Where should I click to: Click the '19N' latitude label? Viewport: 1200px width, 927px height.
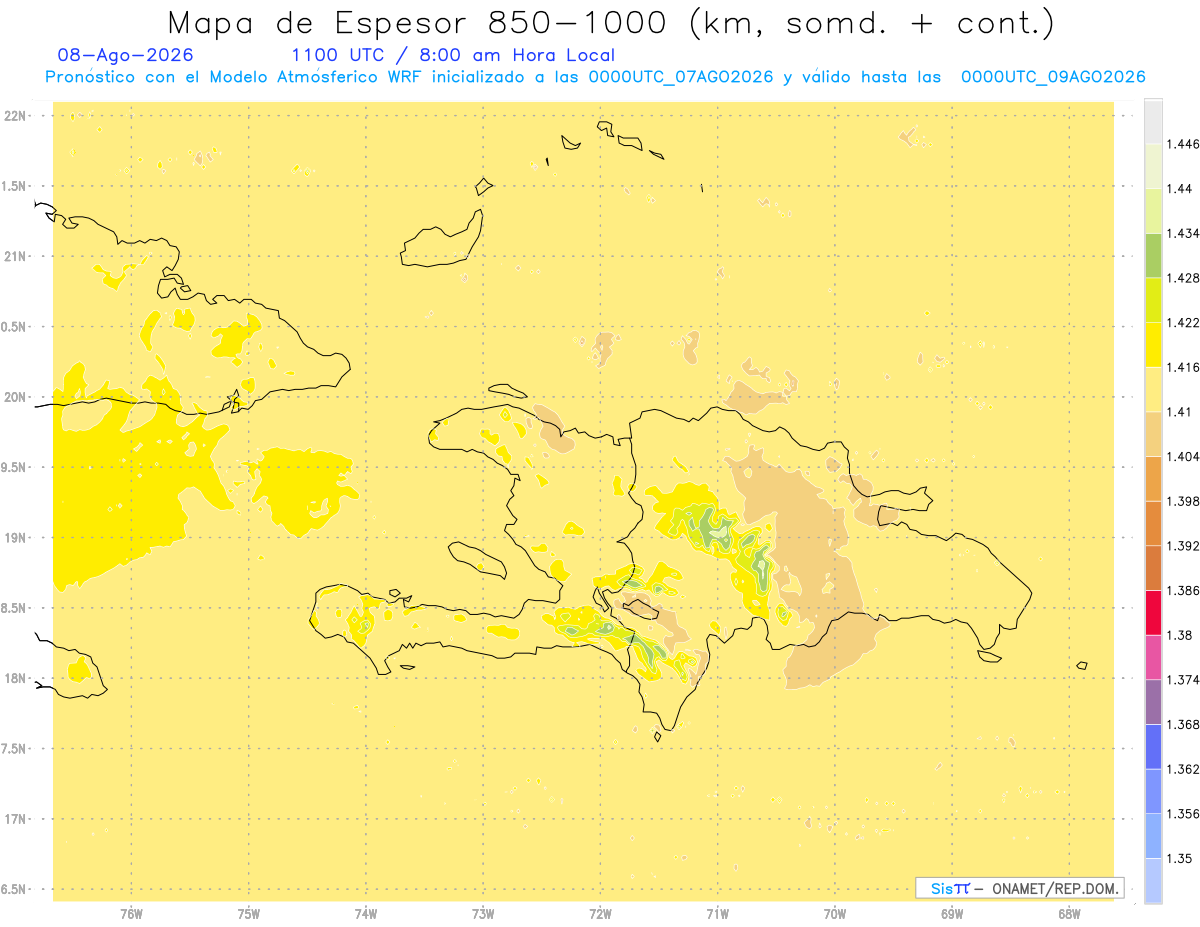[x=17, y=538]
